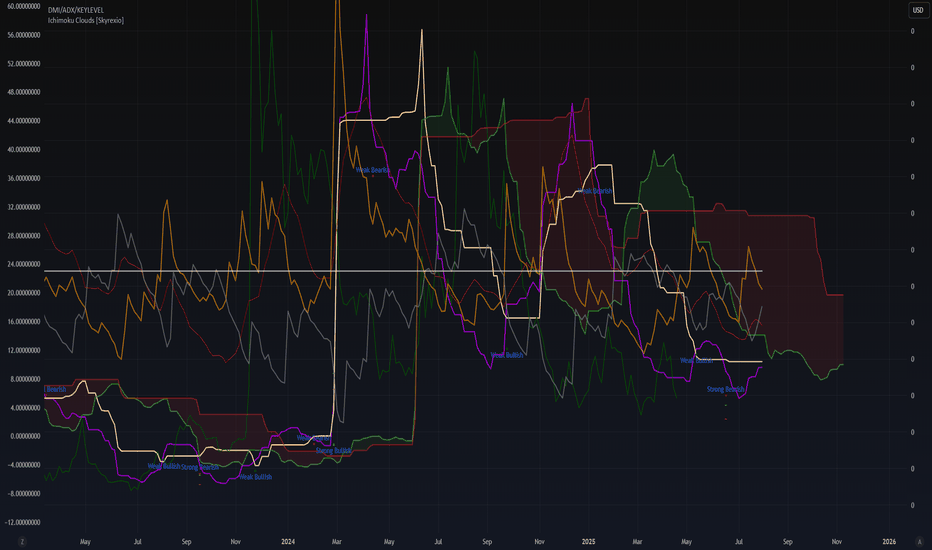Click the Strong Bearish label near July 2025
Image resolution: width=932 pixels, height=550 pixels.
tap(725, 389)
